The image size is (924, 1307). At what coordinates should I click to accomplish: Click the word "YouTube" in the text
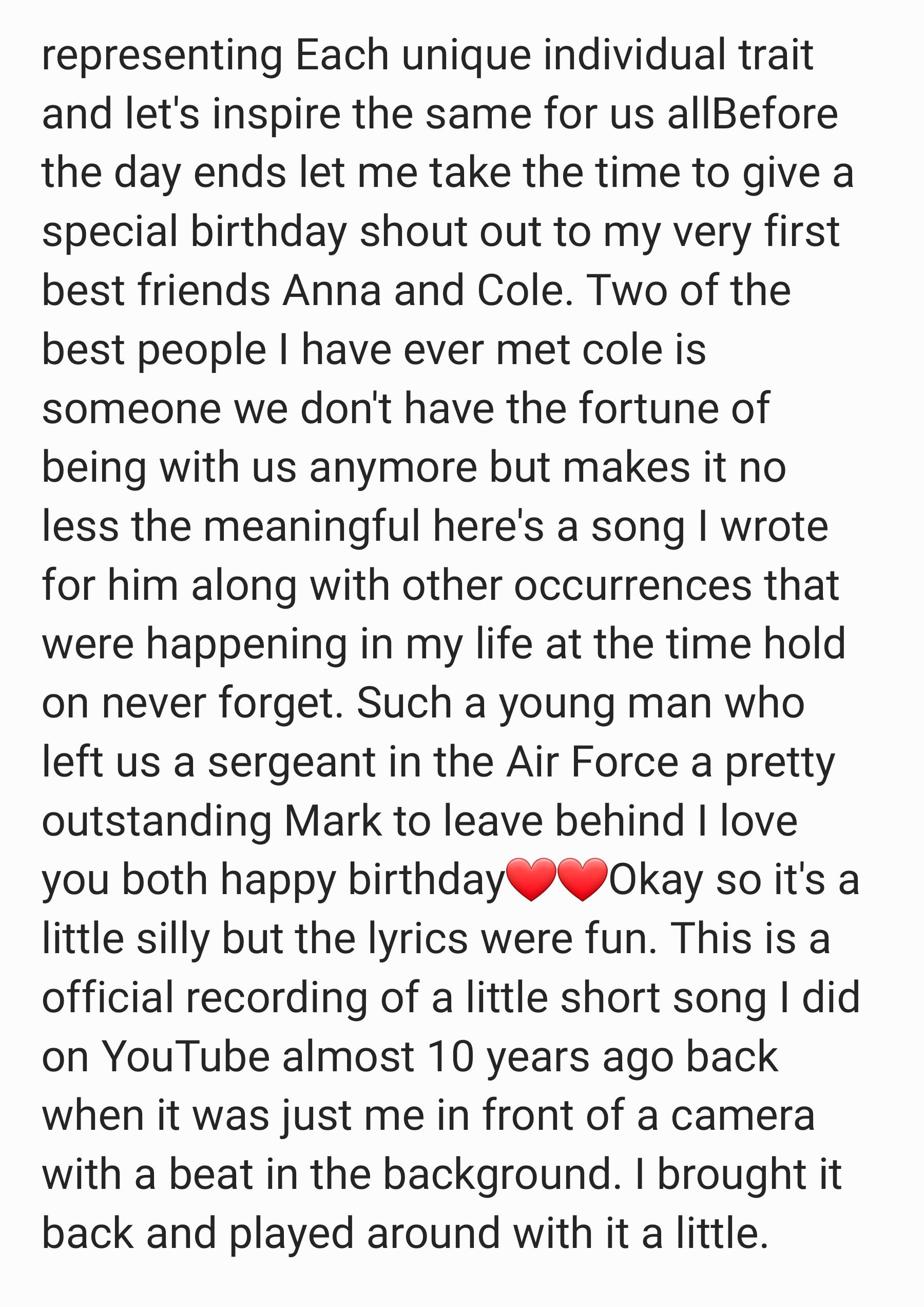click(185, 1056)
